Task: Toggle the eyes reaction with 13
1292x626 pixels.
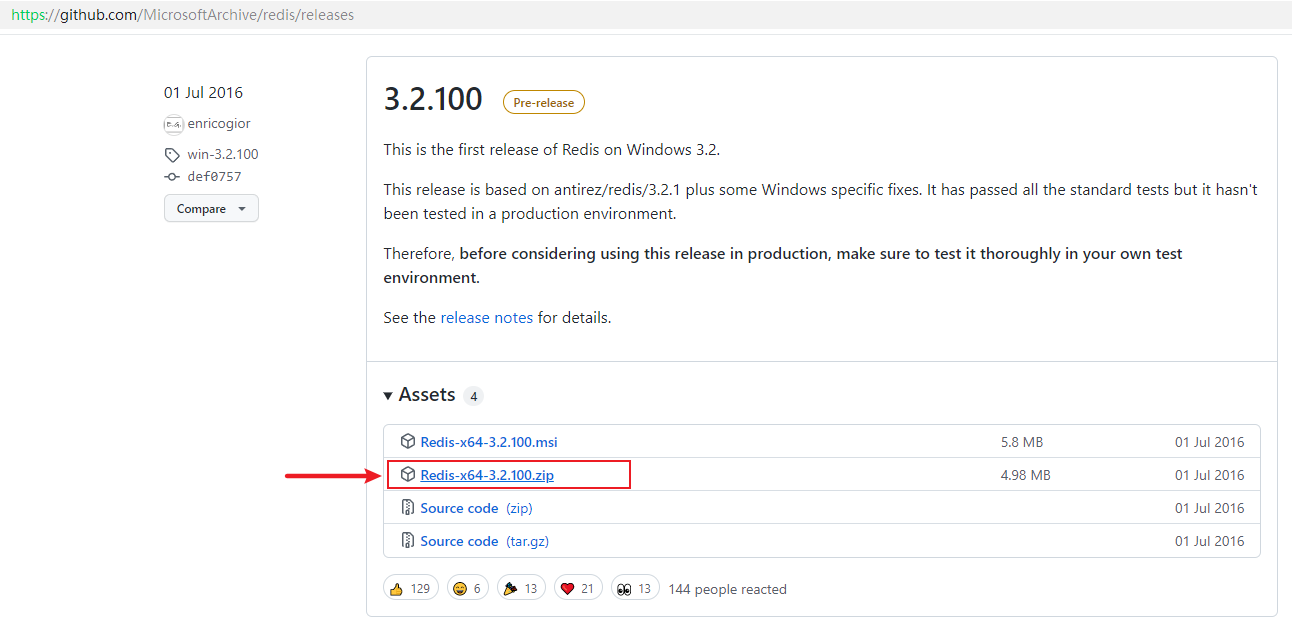Action: (634, 589)
